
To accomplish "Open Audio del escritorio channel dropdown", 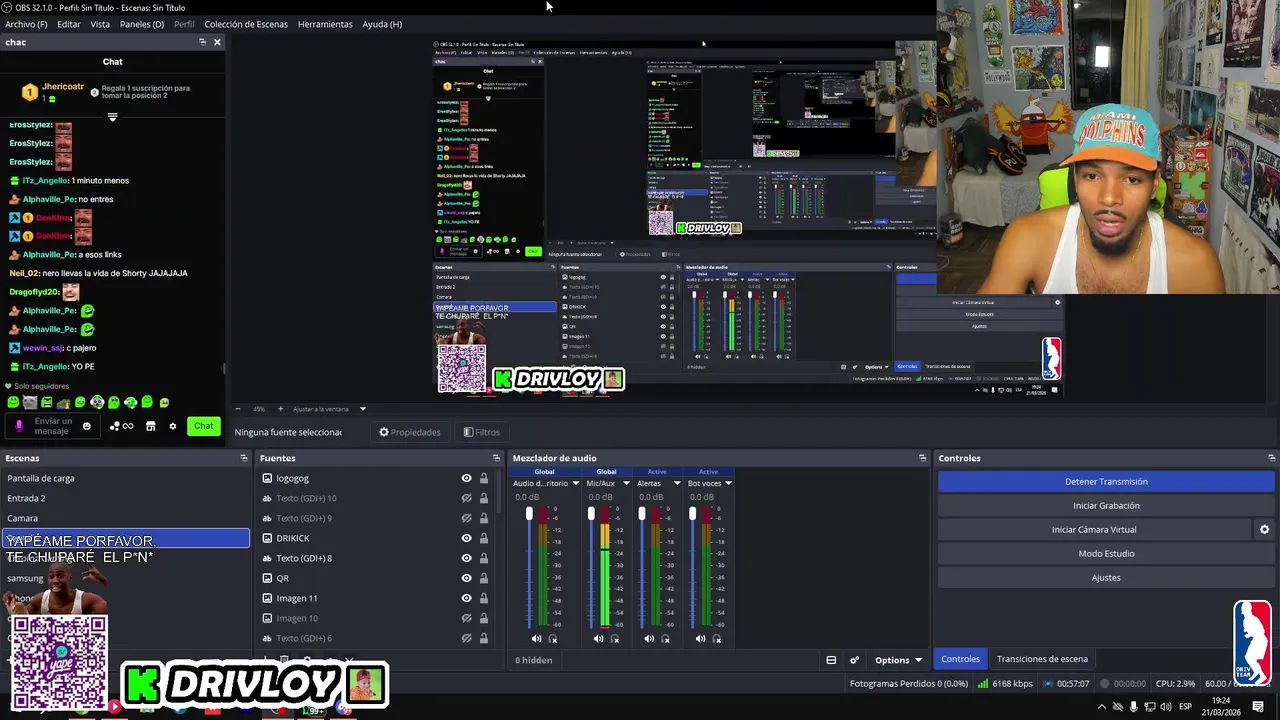I will tap(575, 483).
